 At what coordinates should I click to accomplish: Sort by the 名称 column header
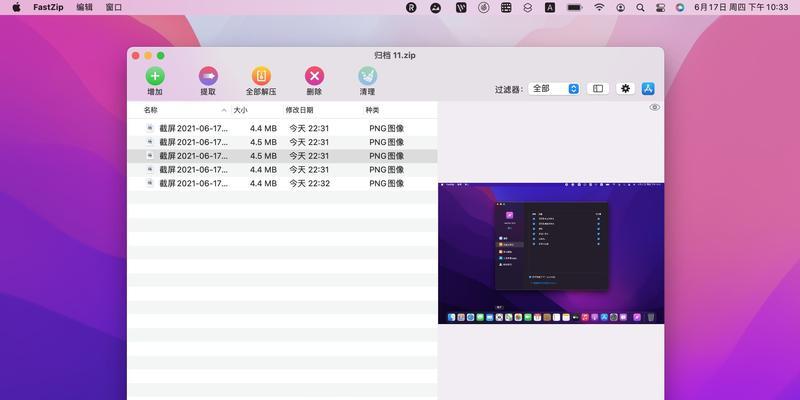(x=151, y=110)
